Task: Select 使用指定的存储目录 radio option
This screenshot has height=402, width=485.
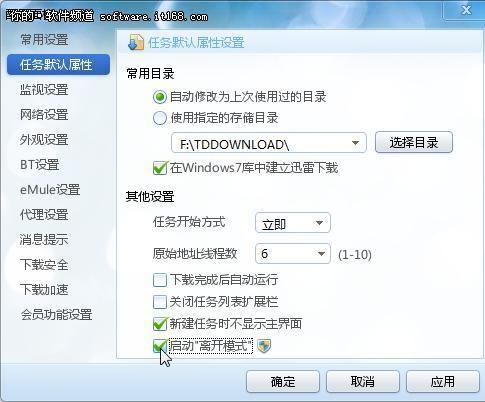Action: (160, 118)
